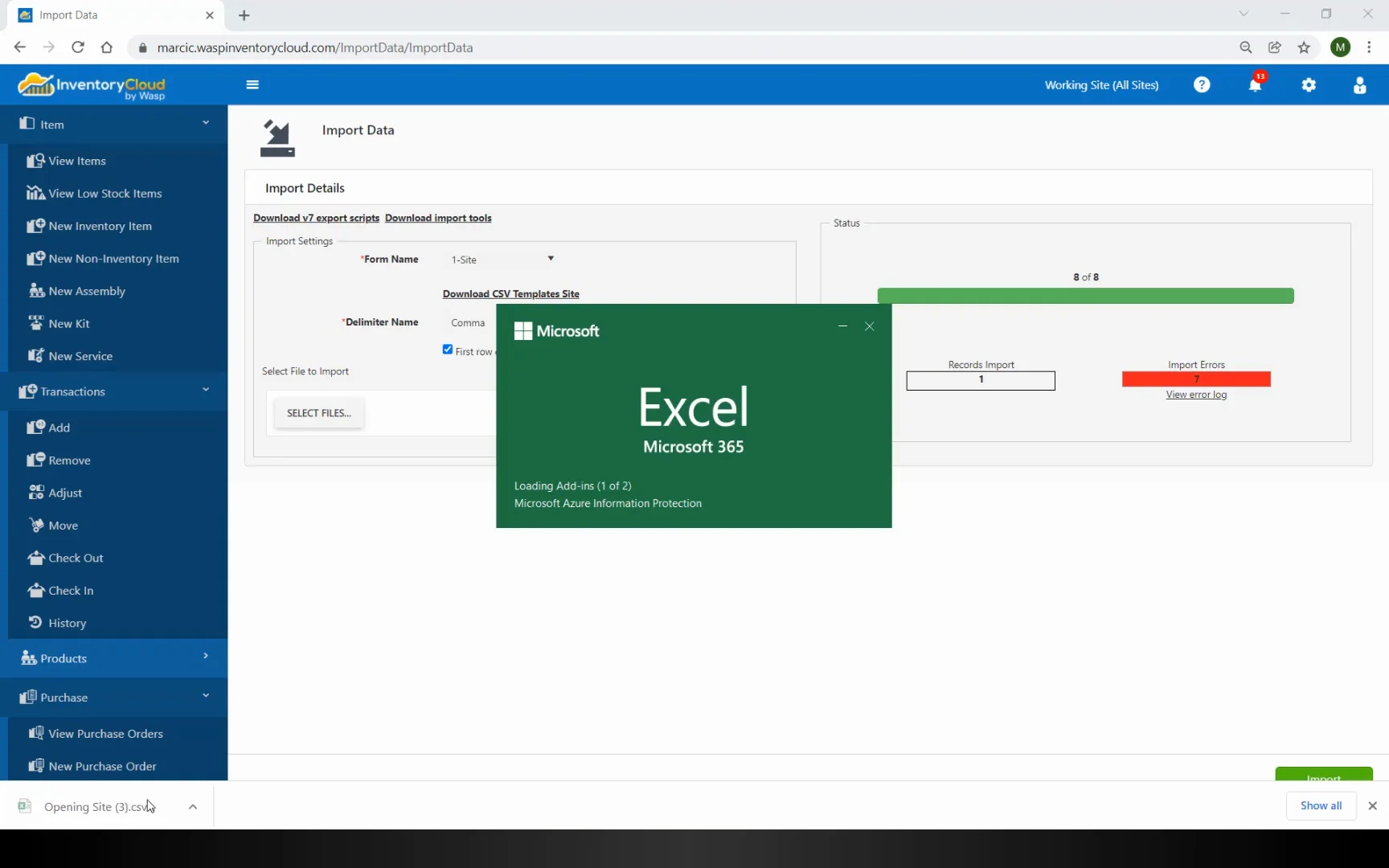Open New Non-Inventory Item
This screenshot has width=1389, height=868.
(113, 259)
